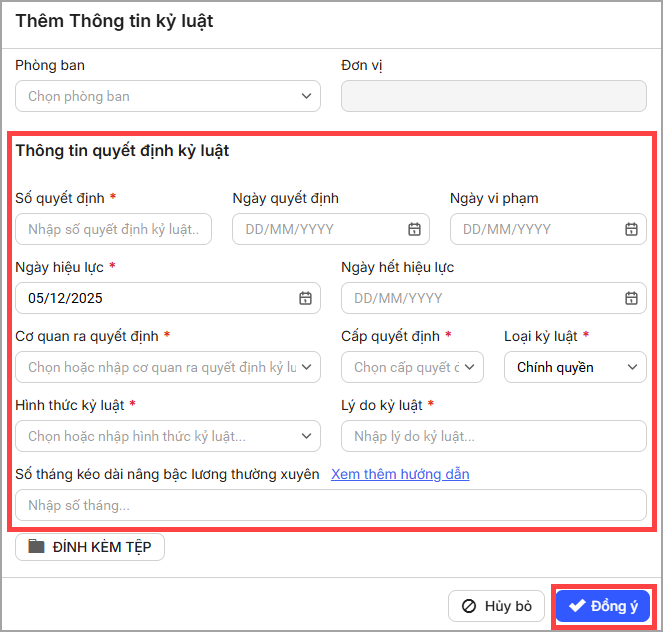
Task: Open calendar icon for Ngày hết hiệu lực
Action: tap(631, 298)
